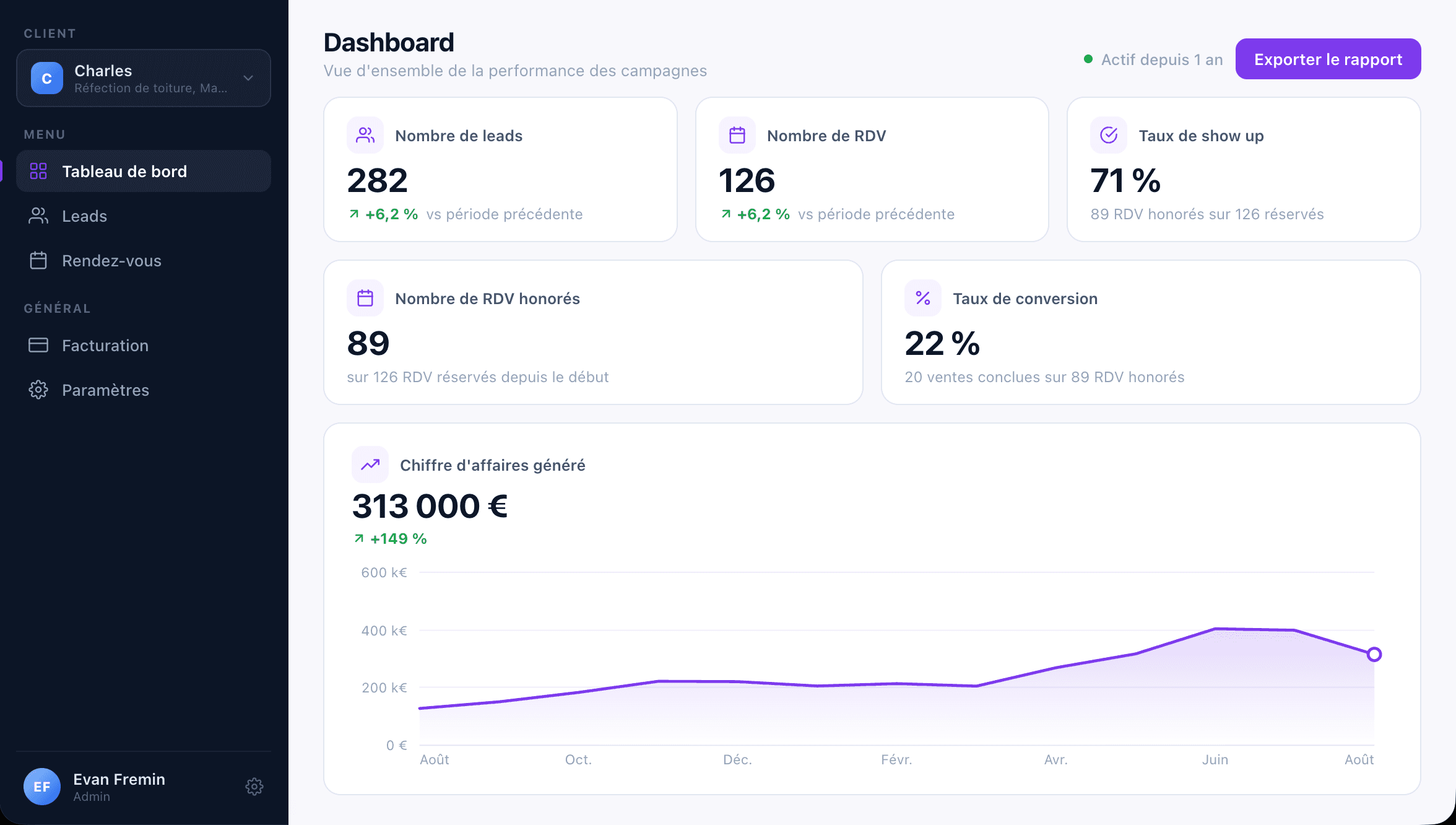Click the 22 % conversion value
1456x825 pixels.
click(x=942, y=343)
